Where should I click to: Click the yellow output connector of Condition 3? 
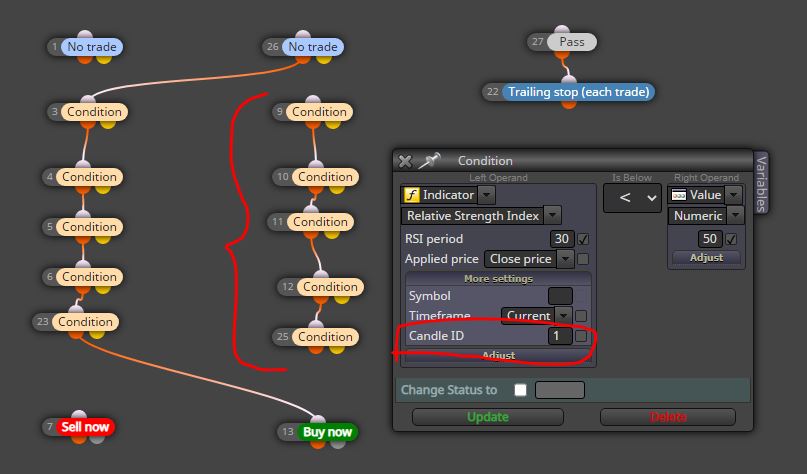(x=108, y=124)
